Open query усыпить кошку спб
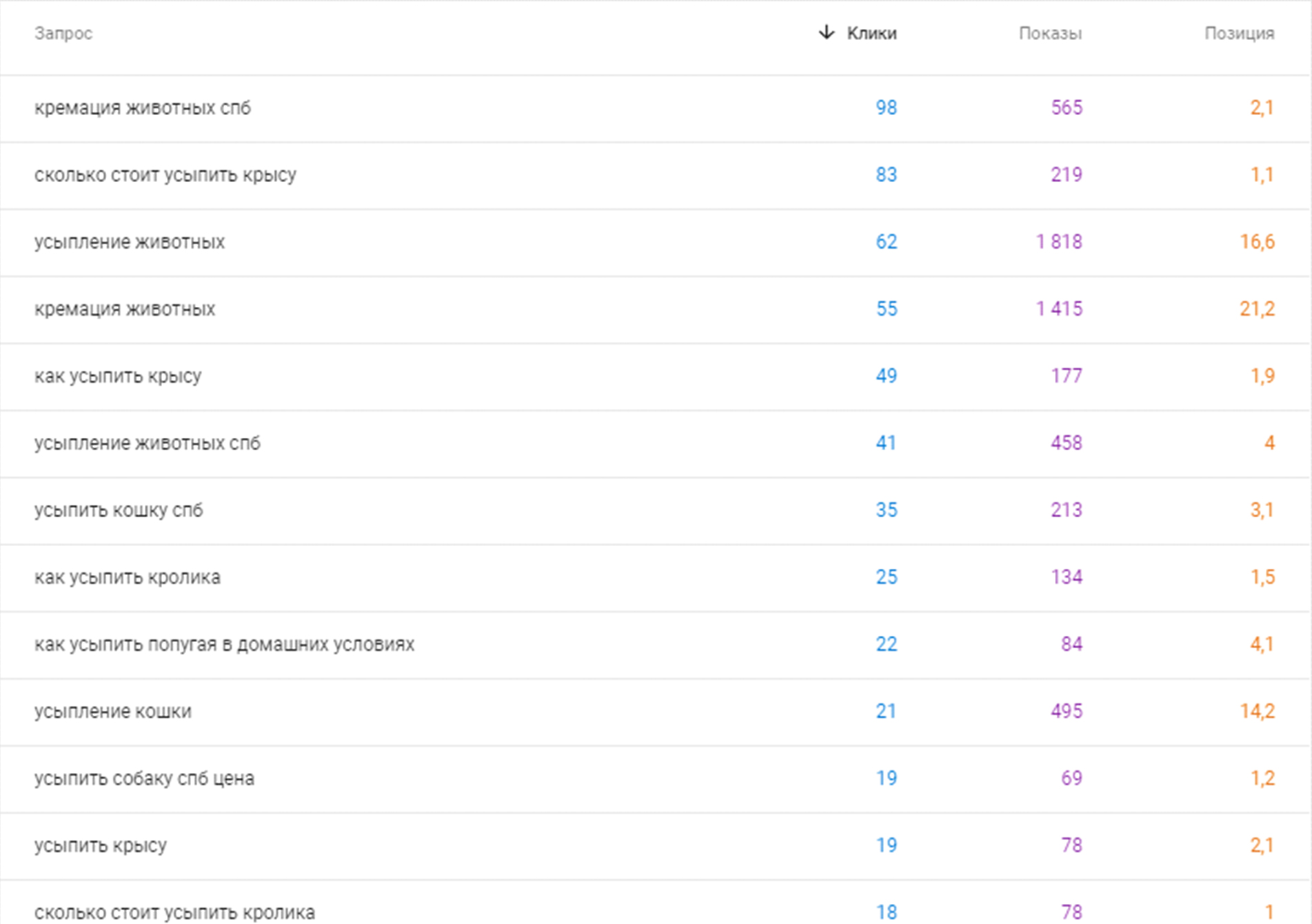The width and height of the screenshot is (1312, 924). 655,510
